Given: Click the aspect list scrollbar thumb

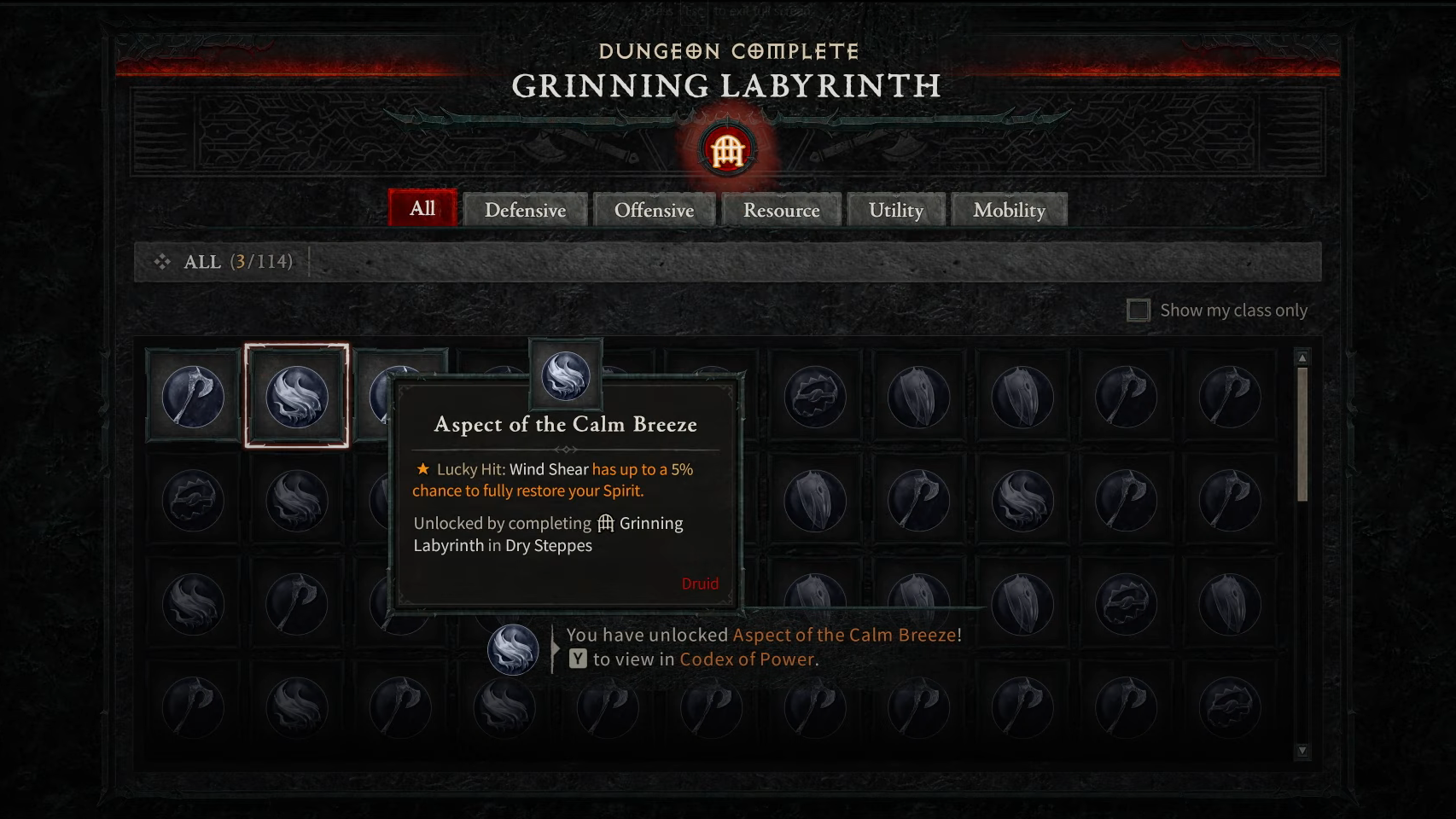Looking at the screenshot, I should click(1302, 434).
